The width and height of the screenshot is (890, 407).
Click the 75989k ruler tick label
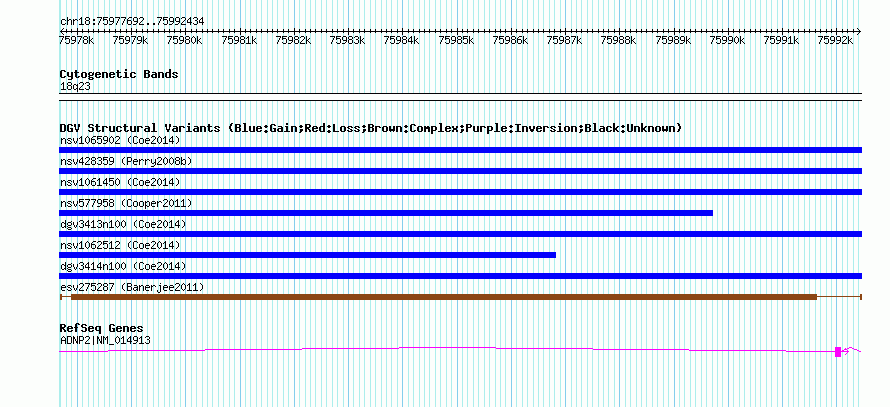(673, 40)
